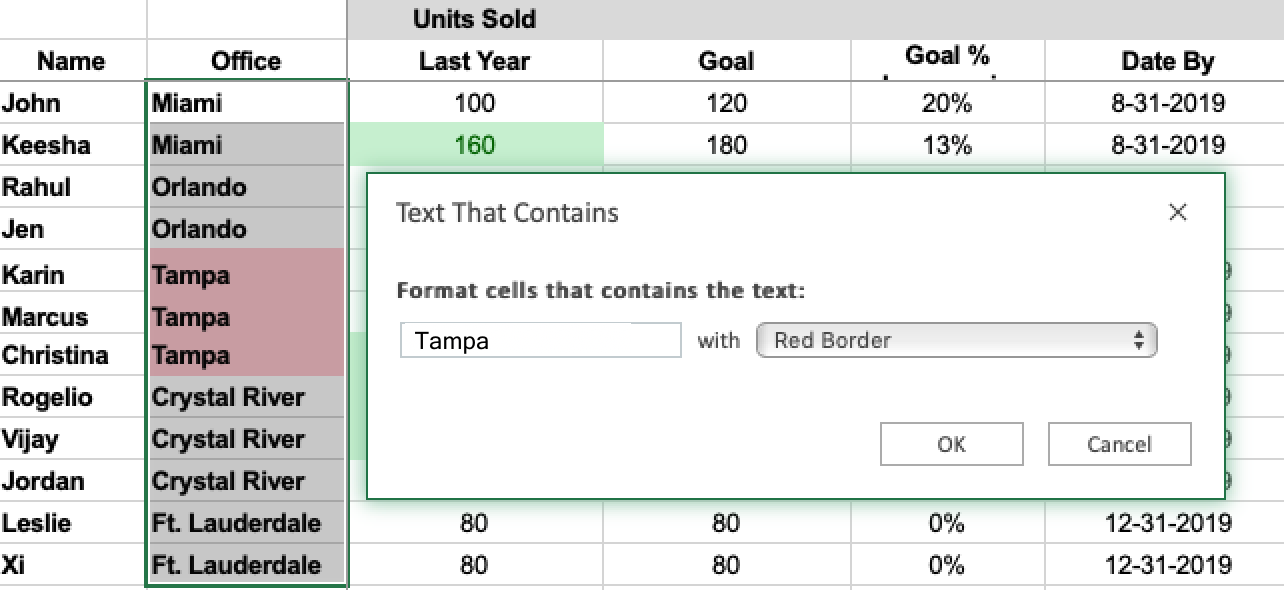This screenshot has width=1284, height=590.
Task: Click John's goal value of 120
Action: [726, 103]
